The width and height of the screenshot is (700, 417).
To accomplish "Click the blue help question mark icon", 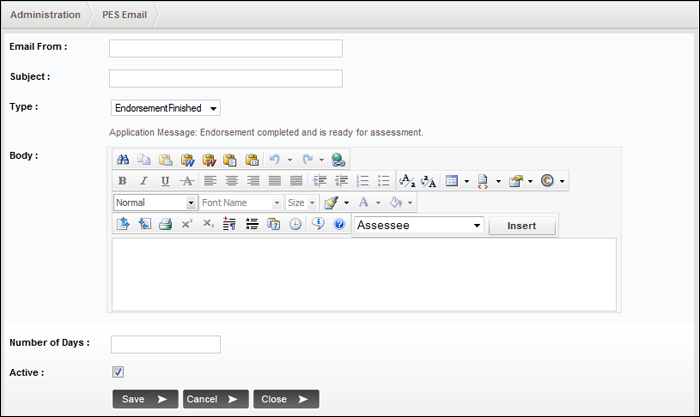I will [339, 225].
